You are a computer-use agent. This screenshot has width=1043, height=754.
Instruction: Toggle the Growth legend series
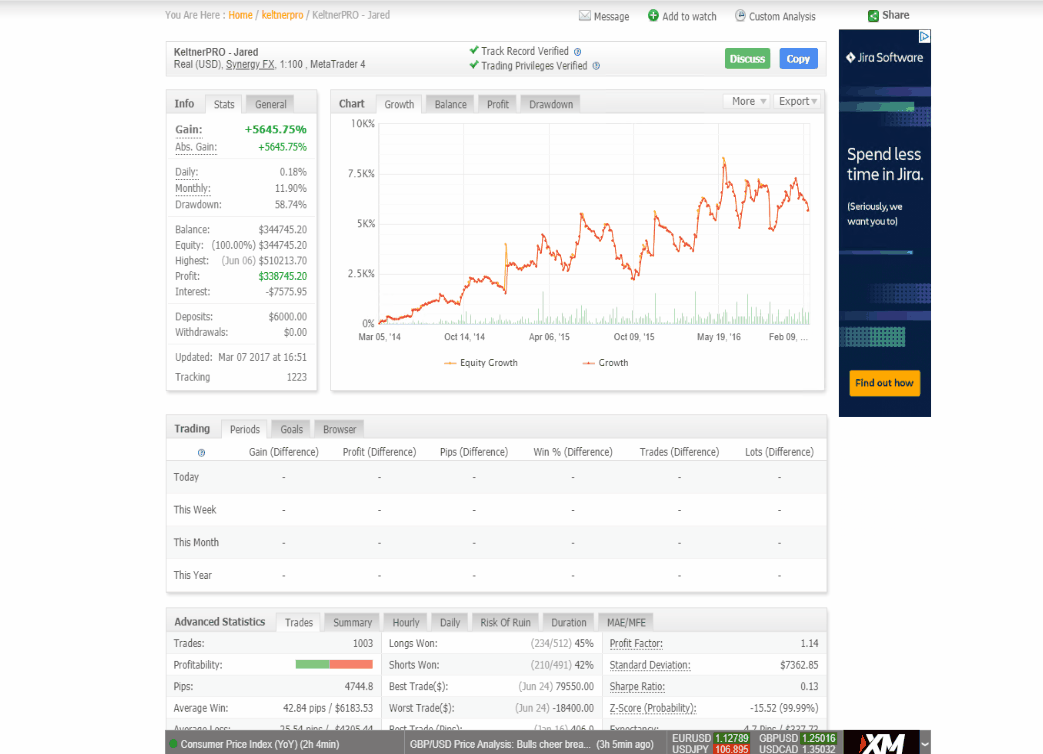pos(605,363)
